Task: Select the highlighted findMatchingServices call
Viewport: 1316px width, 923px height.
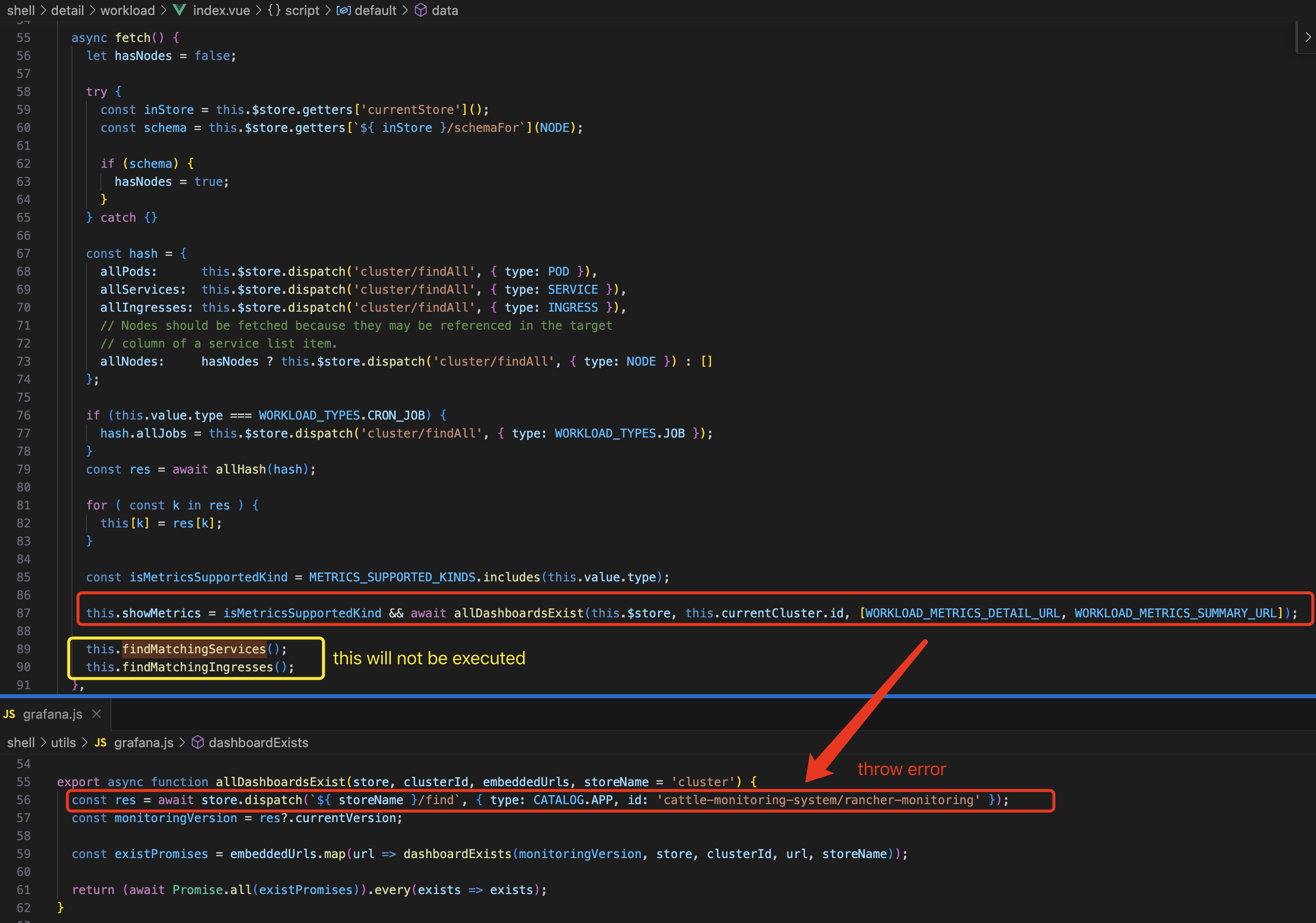Action: (194, 649)
